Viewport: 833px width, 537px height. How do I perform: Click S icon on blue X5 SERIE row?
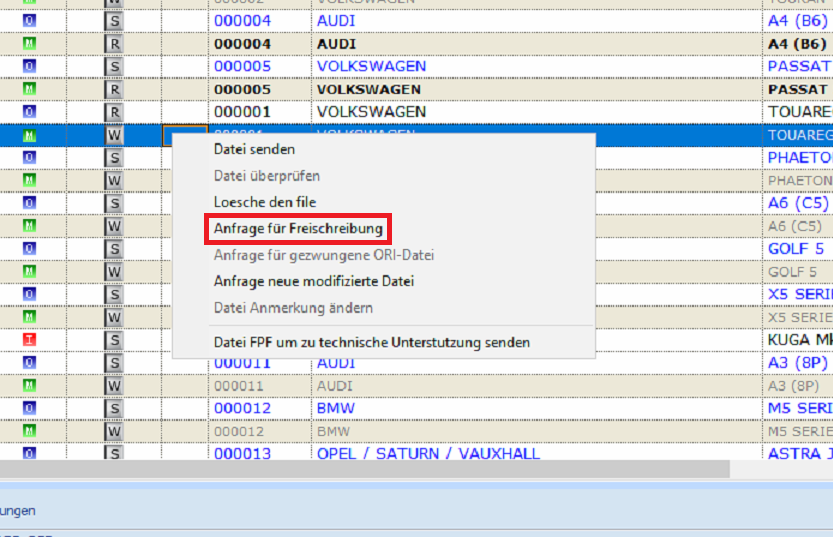point(114,295)
